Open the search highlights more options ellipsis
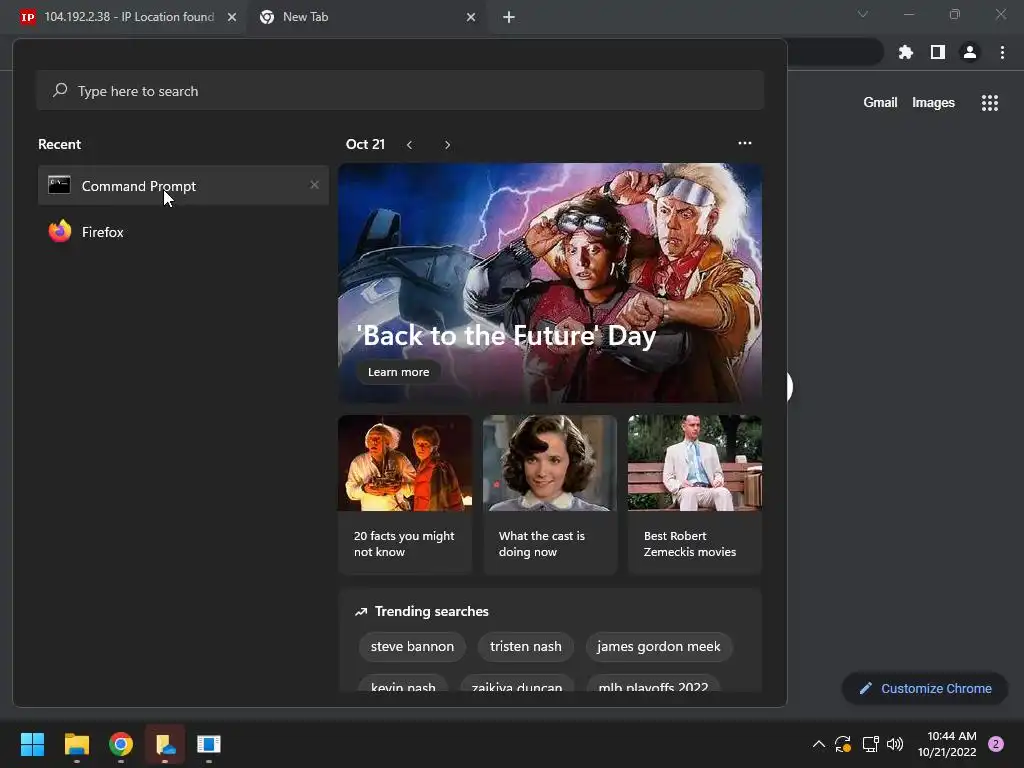This screenshot has height=768, width=1024. click(744, 143)
